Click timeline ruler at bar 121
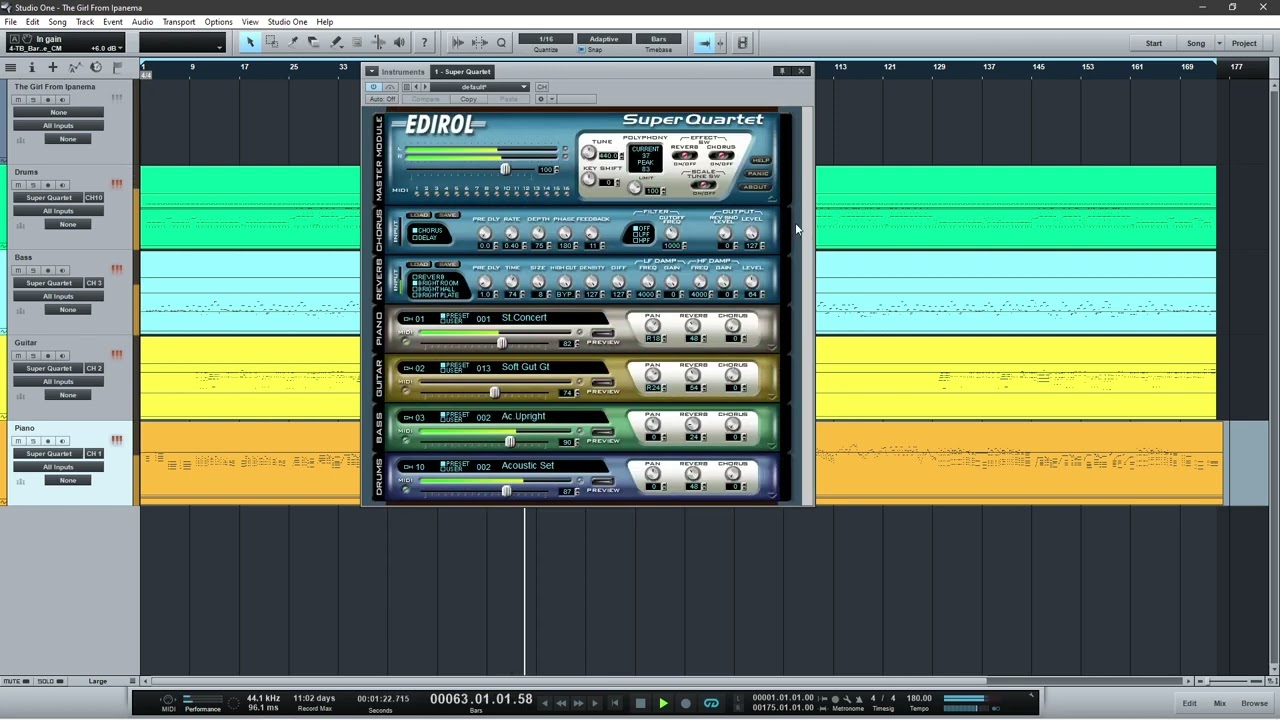 [x=889, y=67]
